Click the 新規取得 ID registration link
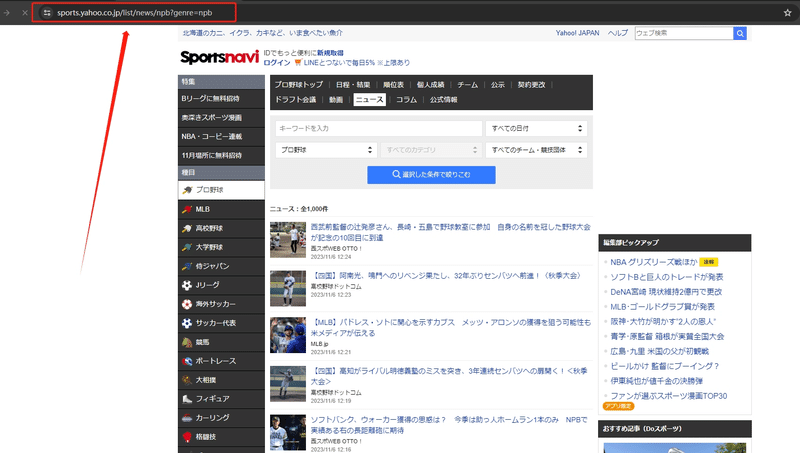800x453 pixels. point(330,53)
